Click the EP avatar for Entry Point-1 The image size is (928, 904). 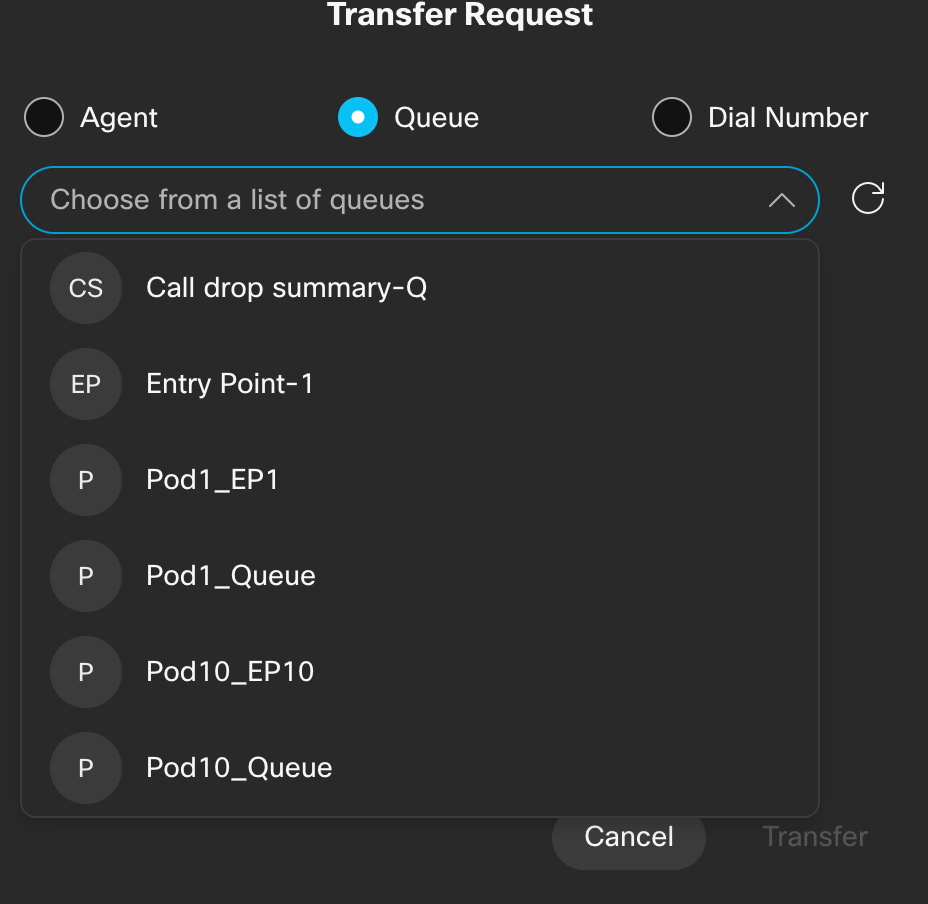[86, 384]
